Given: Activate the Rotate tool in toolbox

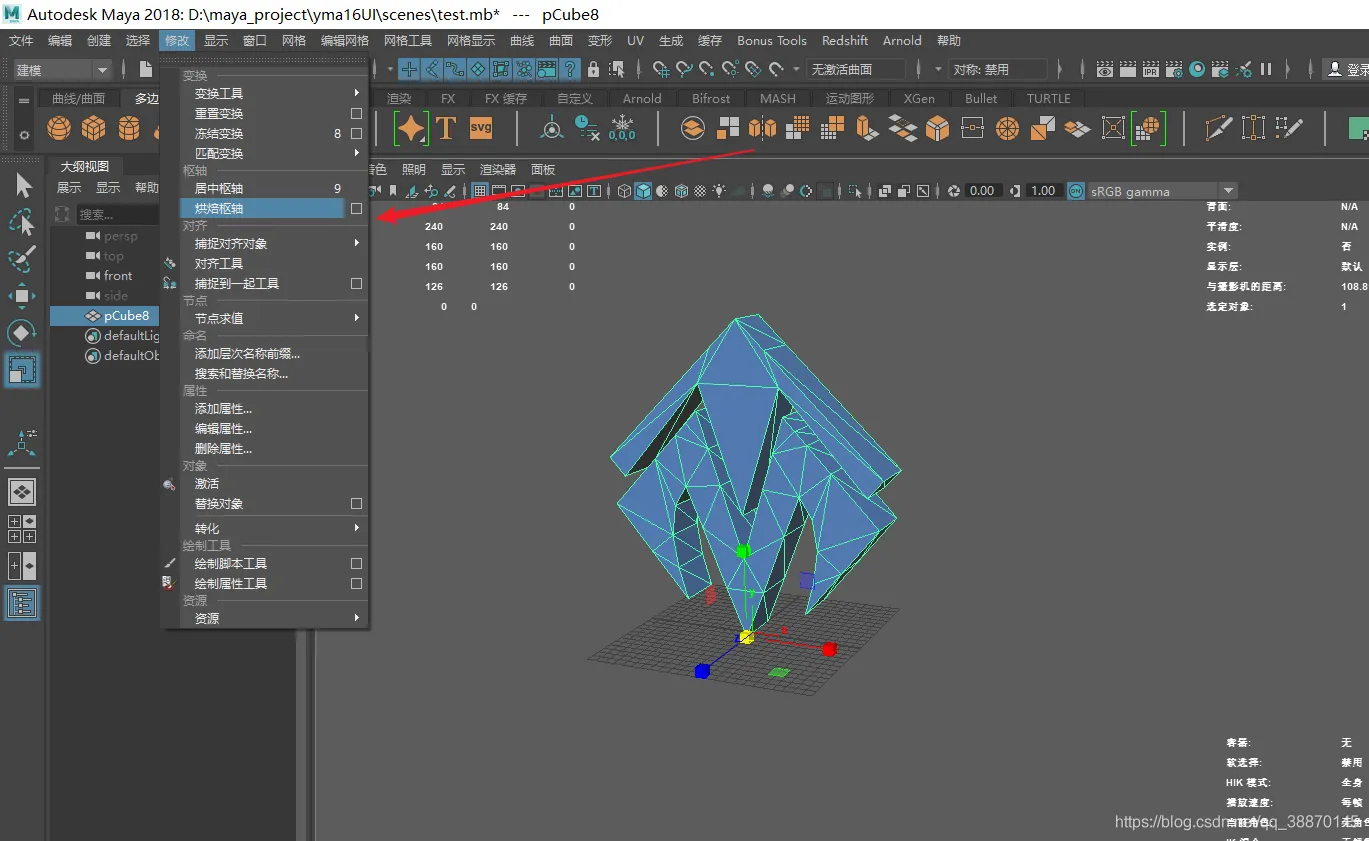Looking at the screenshot, I should click(22, 333).
